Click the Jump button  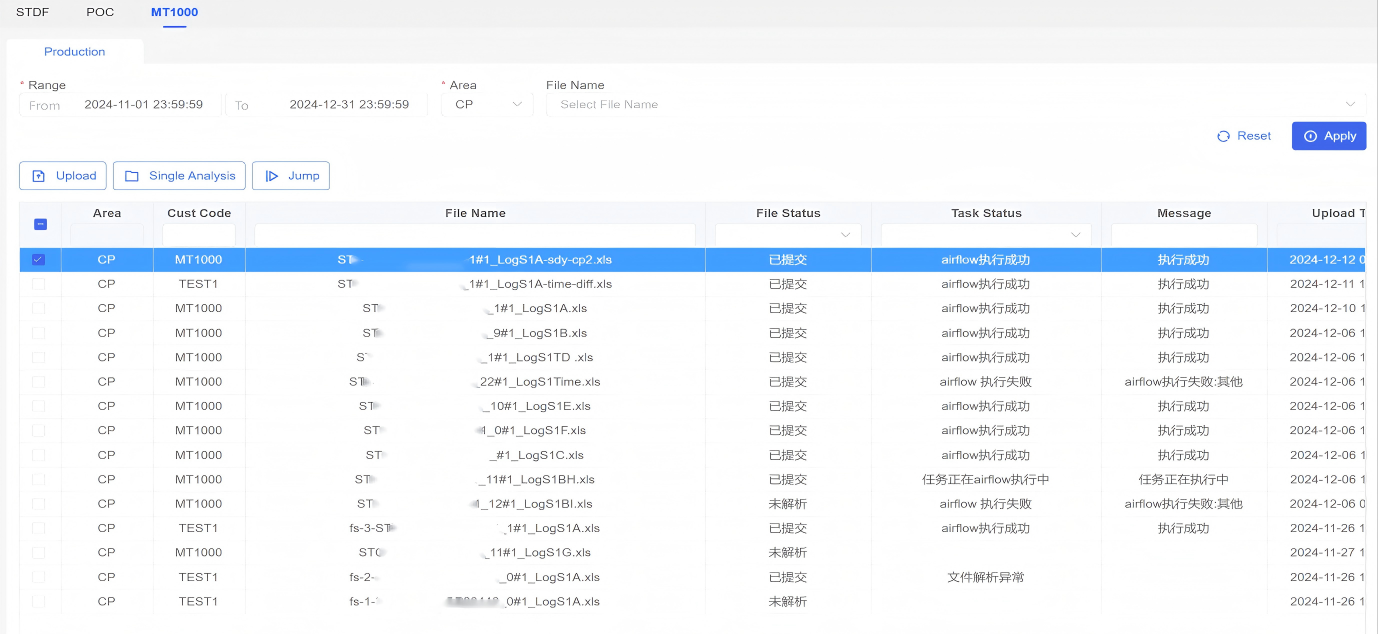tap(291, 176)
